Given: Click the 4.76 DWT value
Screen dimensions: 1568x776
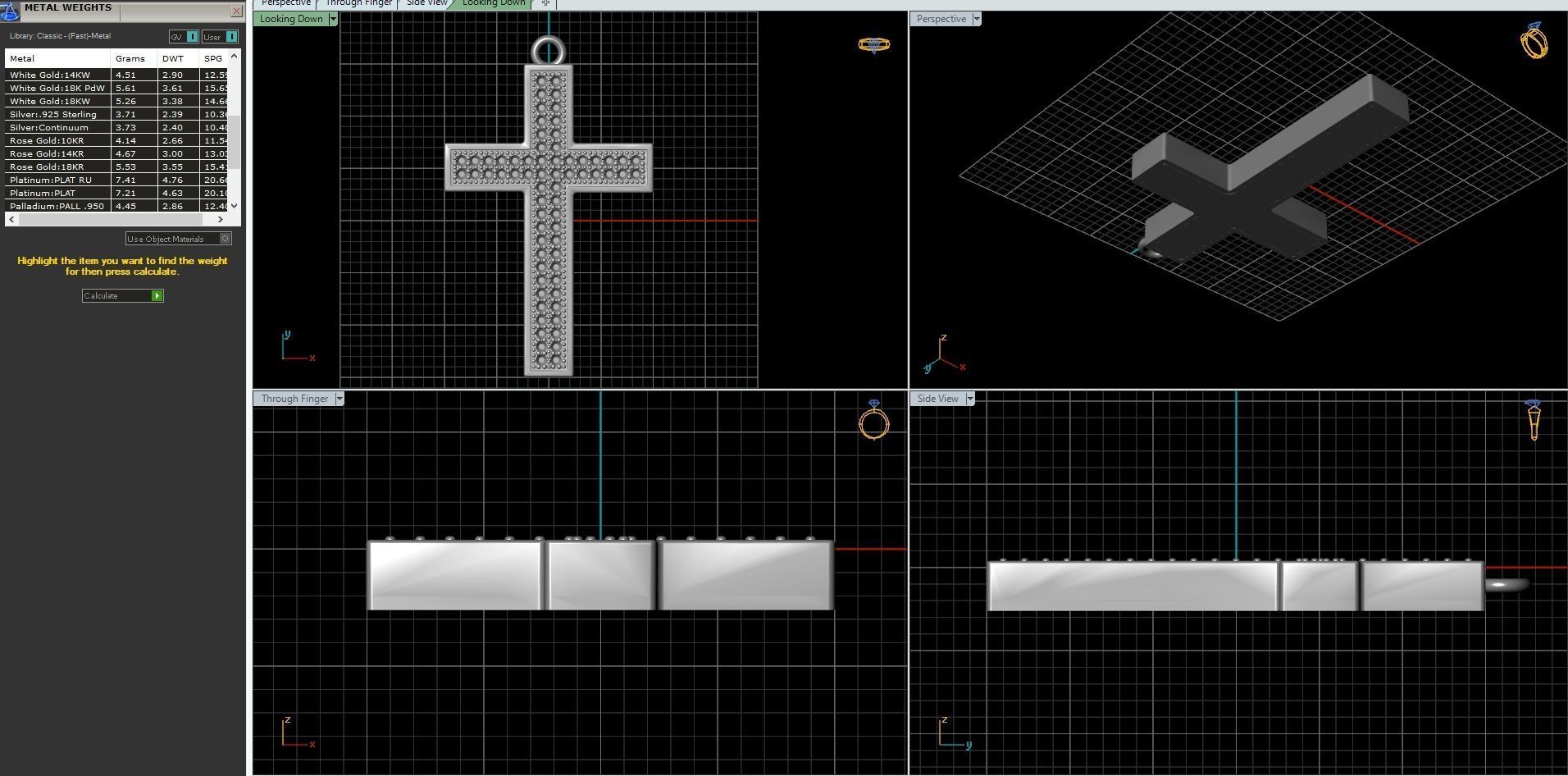Looking at the screenshot, I should [172, 180].
